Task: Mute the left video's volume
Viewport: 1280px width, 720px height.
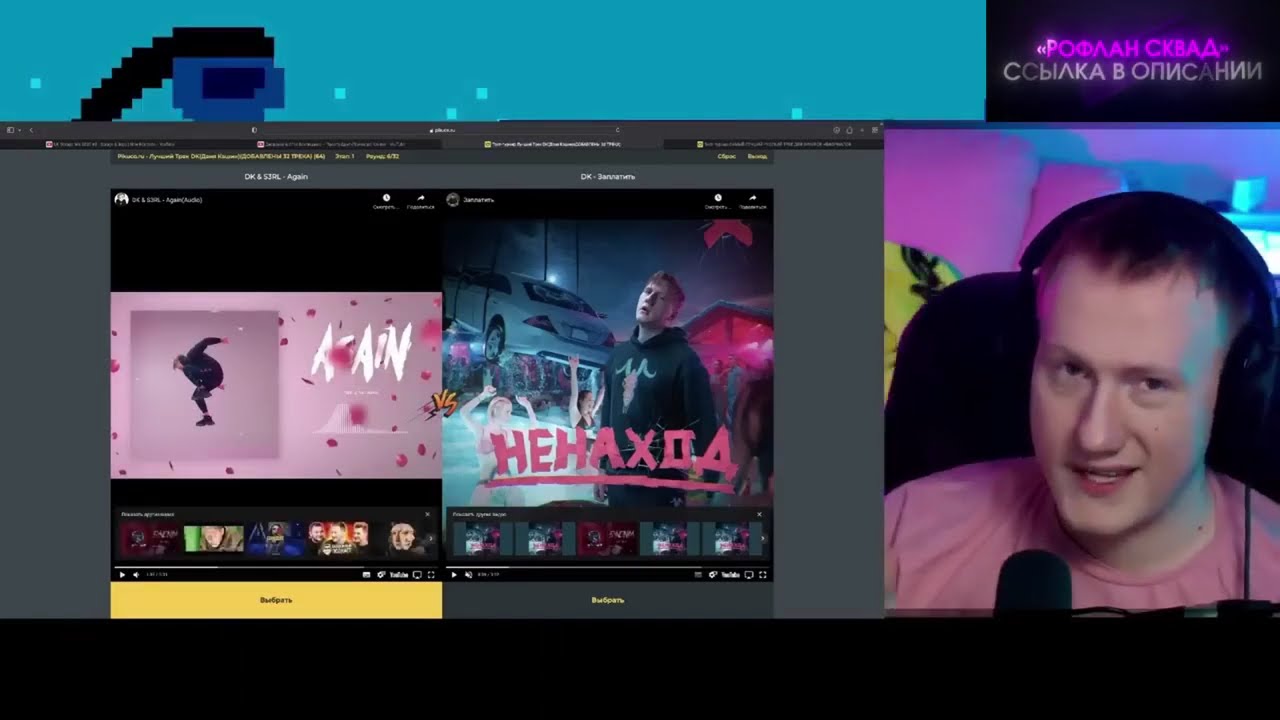Action: pos(136,575)
